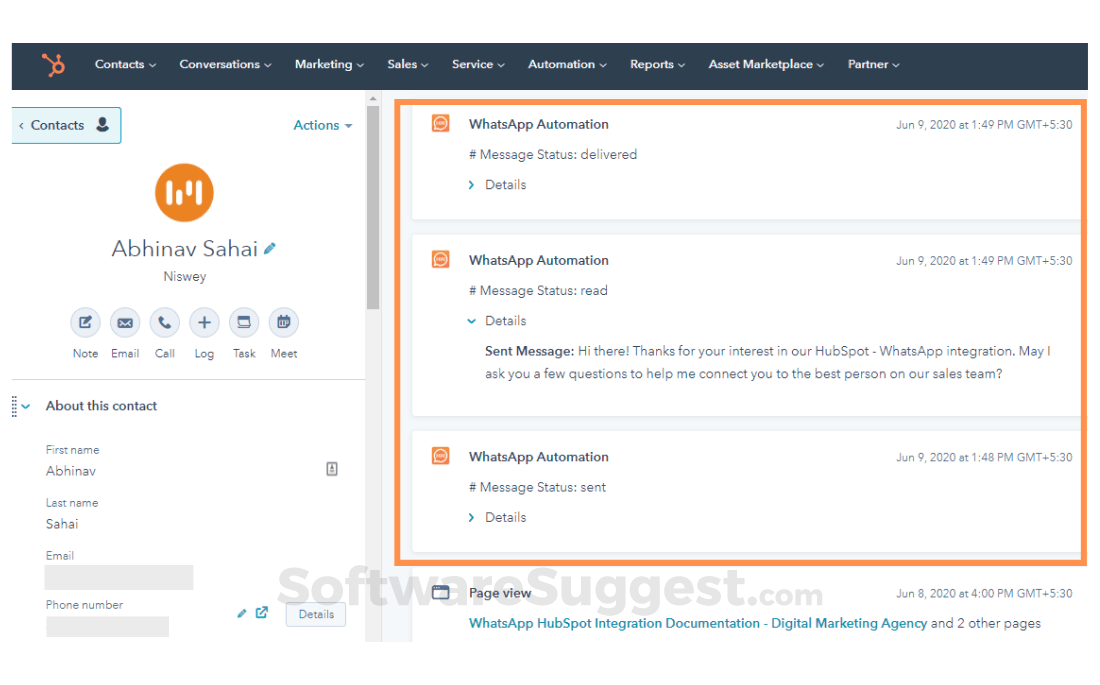The width and height of the screenshot is (1100, 685).
Task: Click the Email action icon
Action: pos(125,323)
